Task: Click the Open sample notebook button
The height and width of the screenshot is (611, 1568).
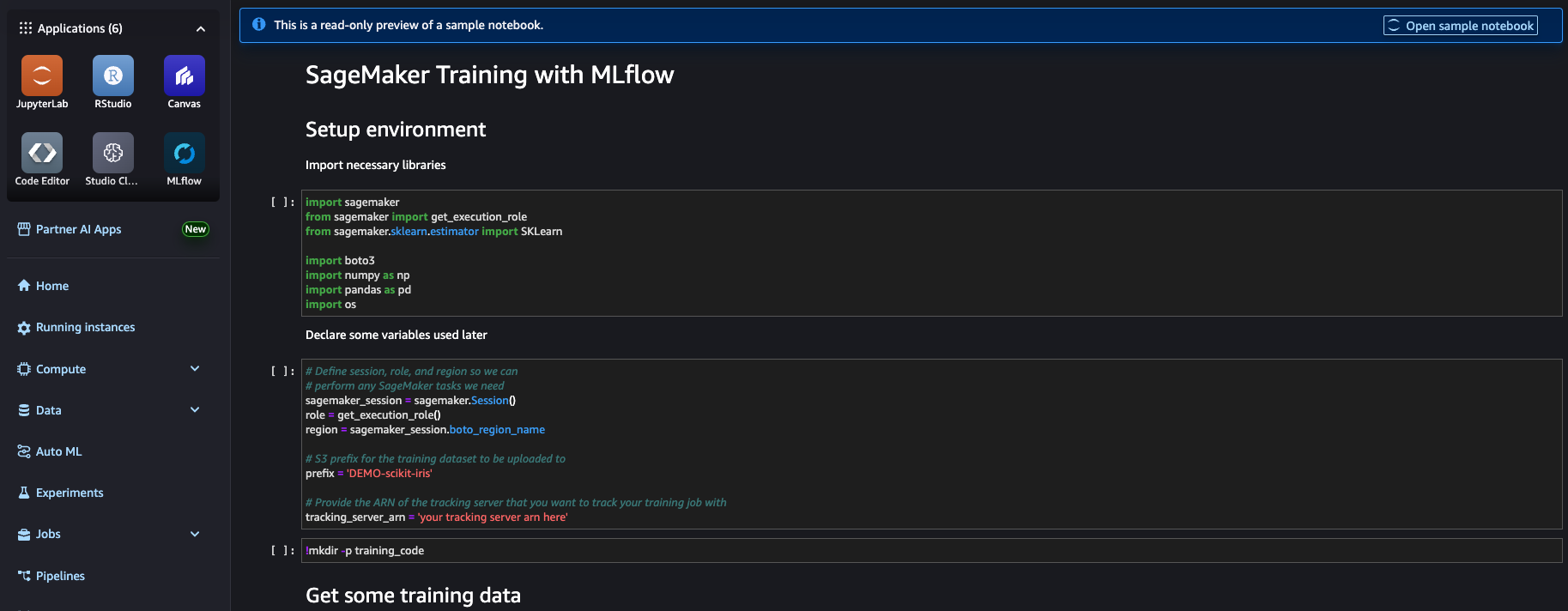Action: pyautogui.click(x=1459, y=25)
